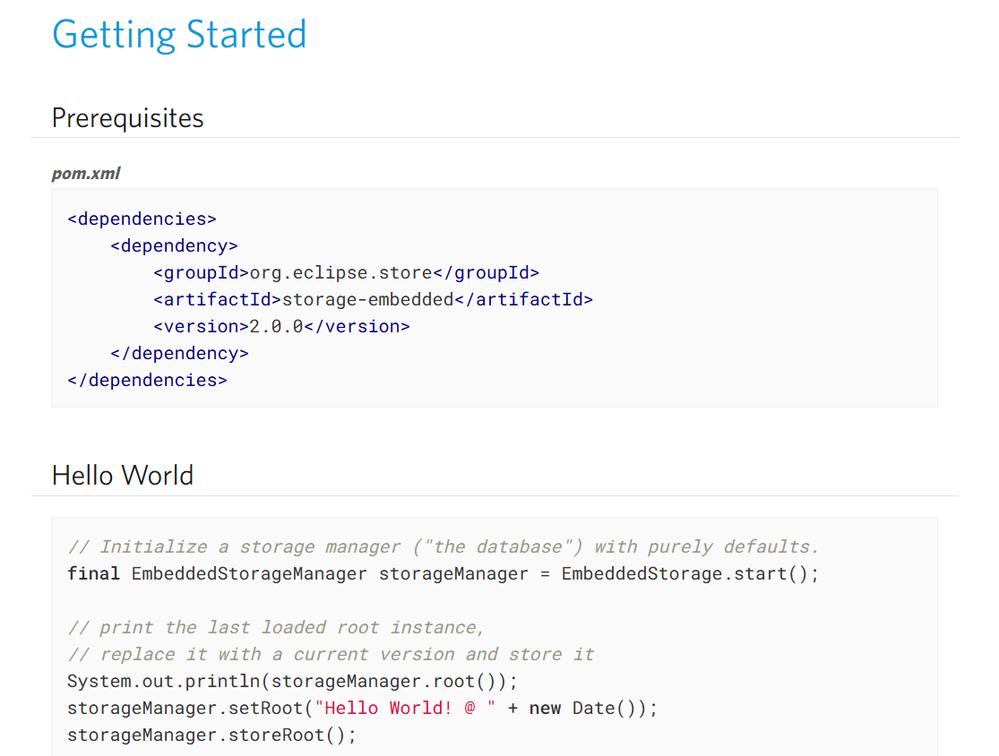Select the Hello World section heading

(x=122, y=476)
